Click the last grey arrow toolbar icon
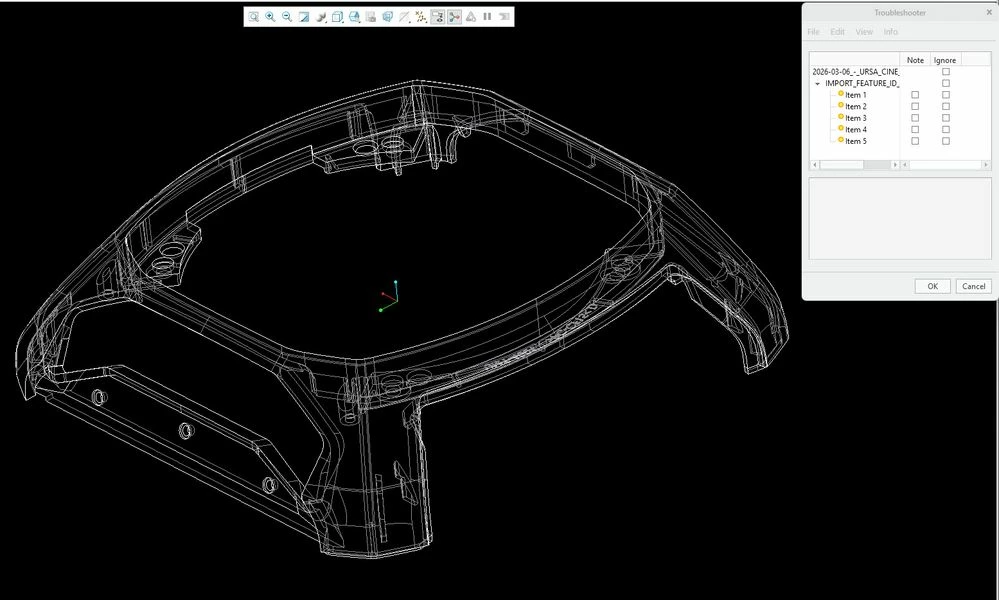 point(505,17)
